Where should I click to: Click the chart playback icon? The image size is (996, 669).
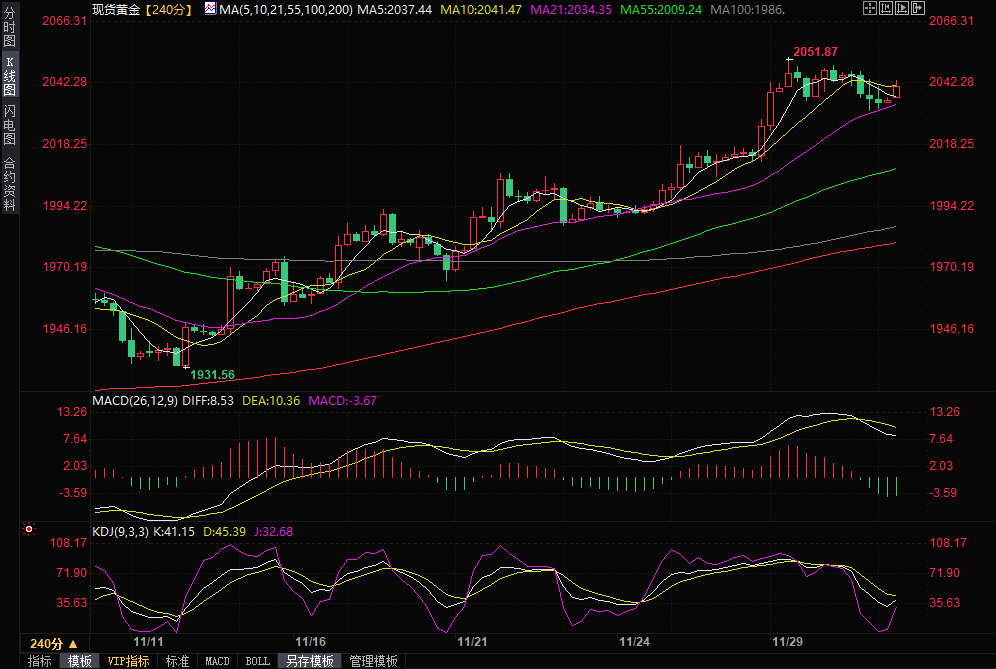pos(904,9)
